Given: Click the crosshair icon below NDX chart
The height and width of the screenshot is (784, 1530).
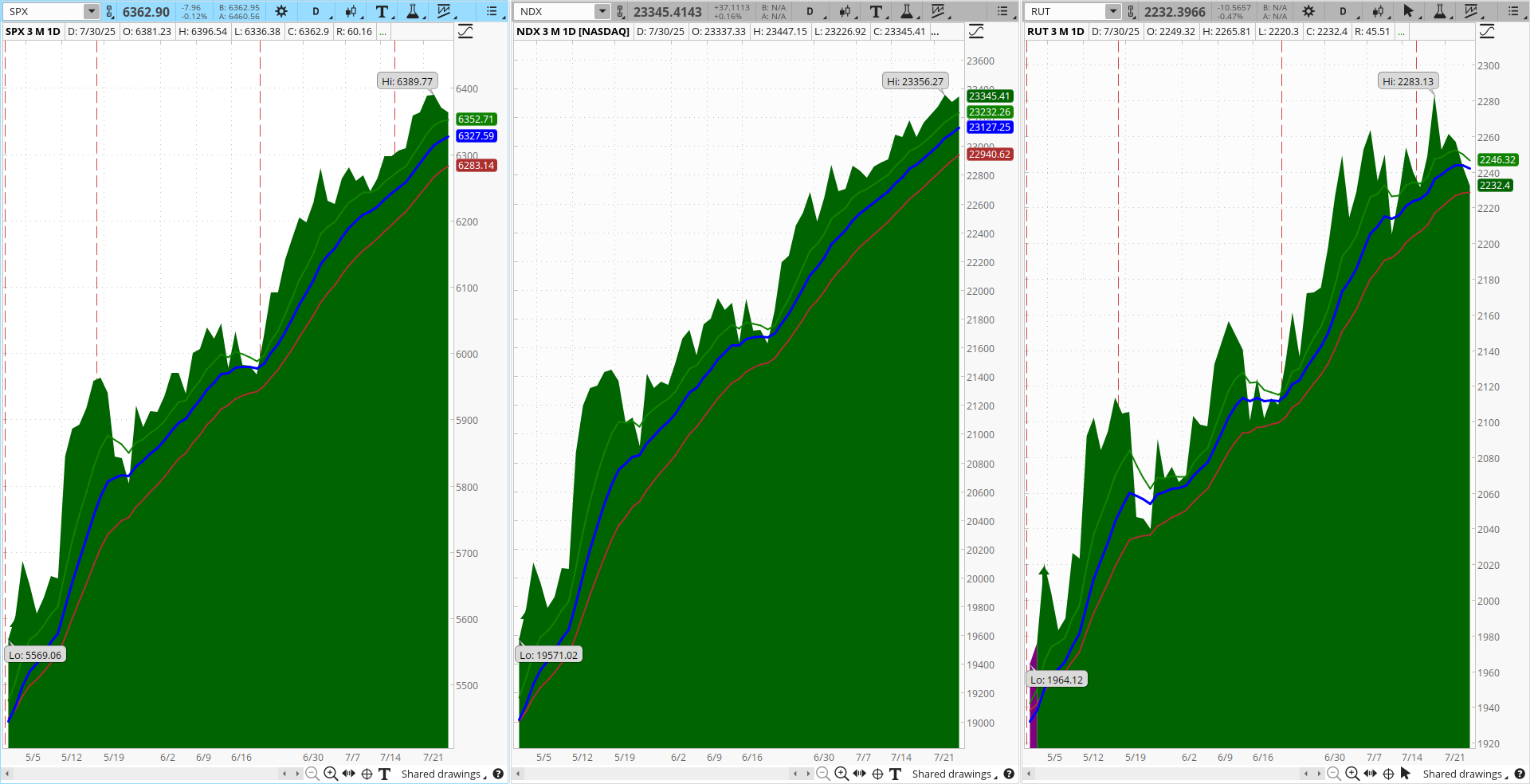Looking at the screenshot, I should [877, 774].
